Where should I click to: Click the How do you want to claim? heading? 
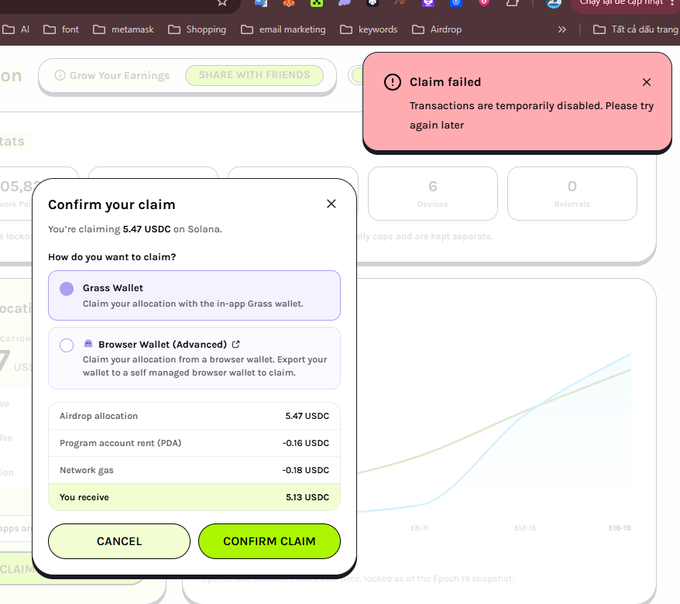click(x=112, y=257)
